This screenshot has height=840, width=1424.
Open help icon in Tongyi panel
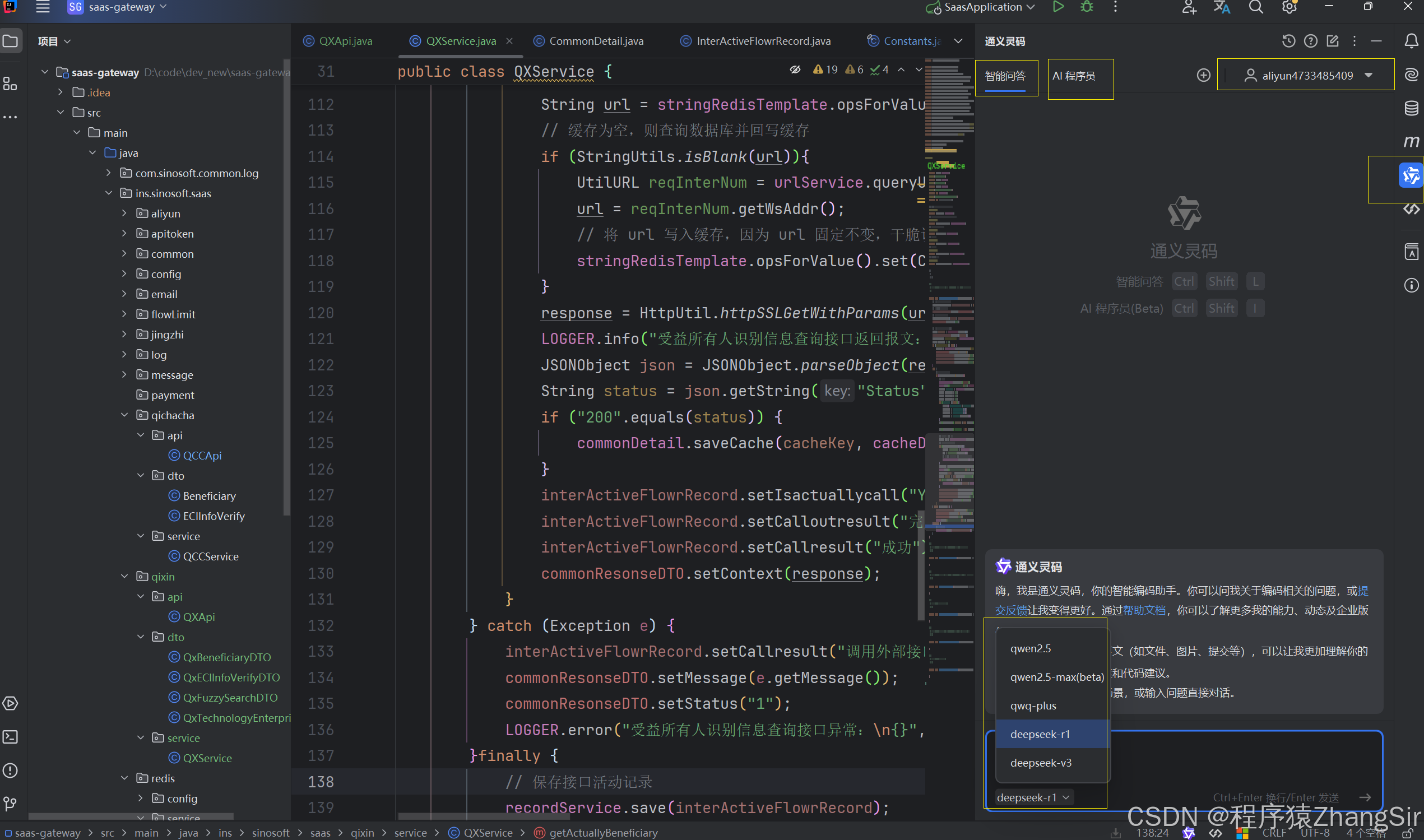click(1311, 41)
